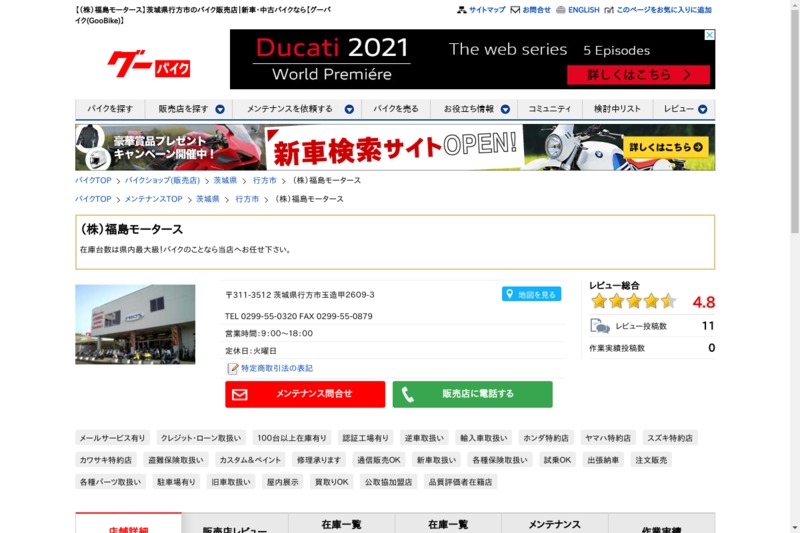Expand the レビュー dropdown arrow
Screen dimensions: 800x533
[703, 109]
